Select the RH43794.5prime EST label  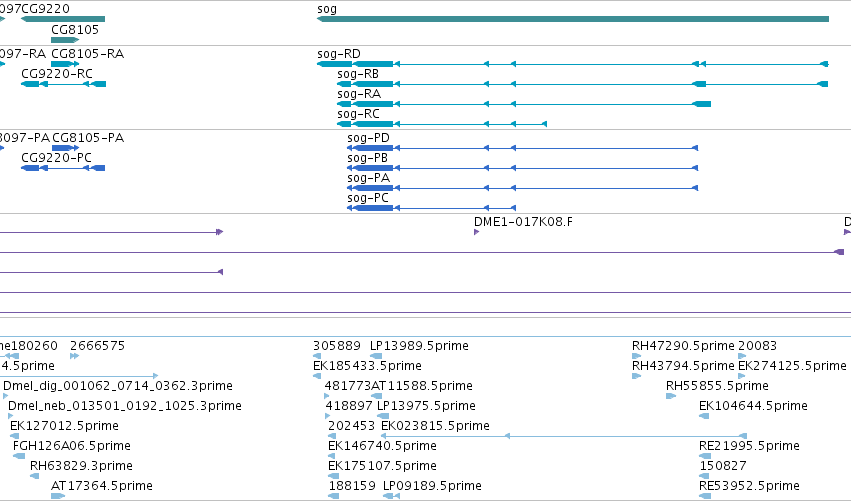pos(683,366)
